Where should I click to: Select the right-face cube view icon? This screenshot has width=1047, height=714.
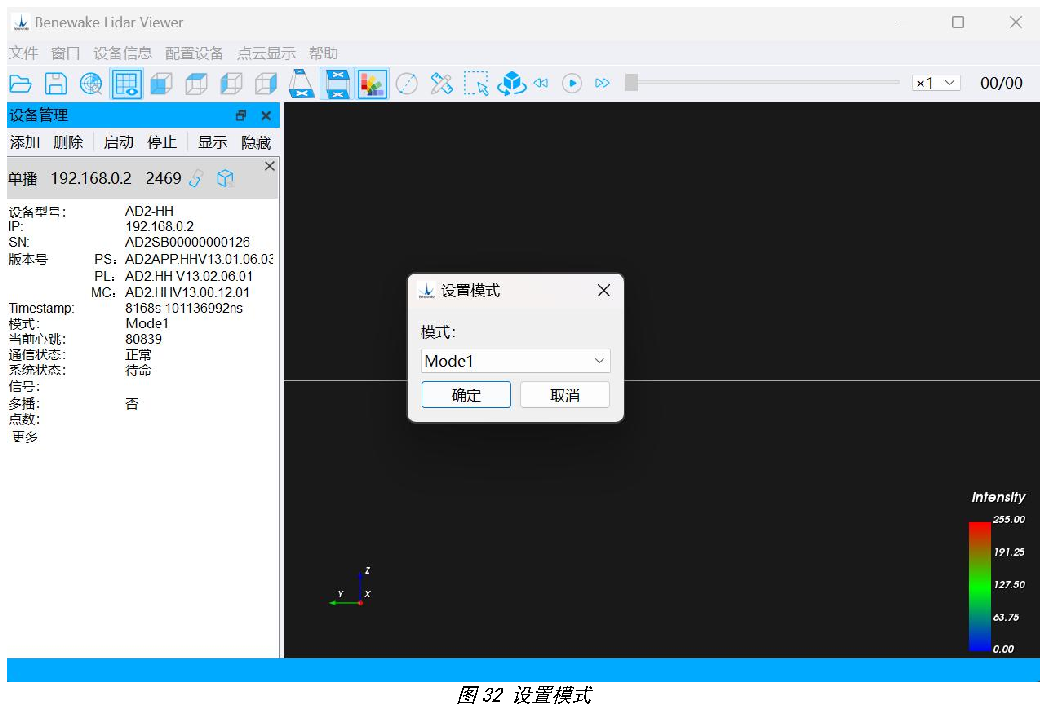266,83
